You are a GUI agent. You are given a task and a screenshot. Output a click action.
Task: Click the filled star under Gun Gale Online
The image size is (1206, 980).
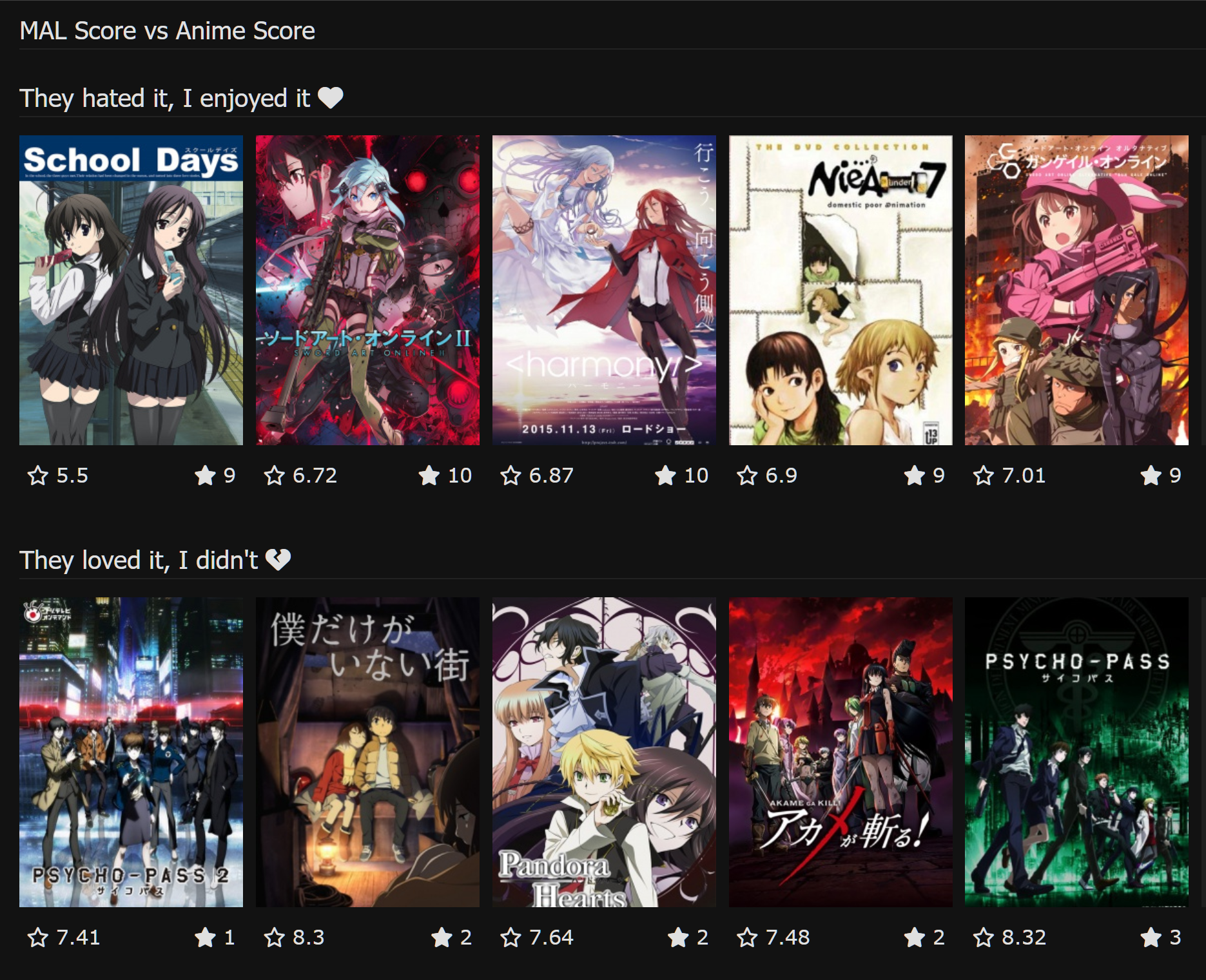tap(1151, 476)
